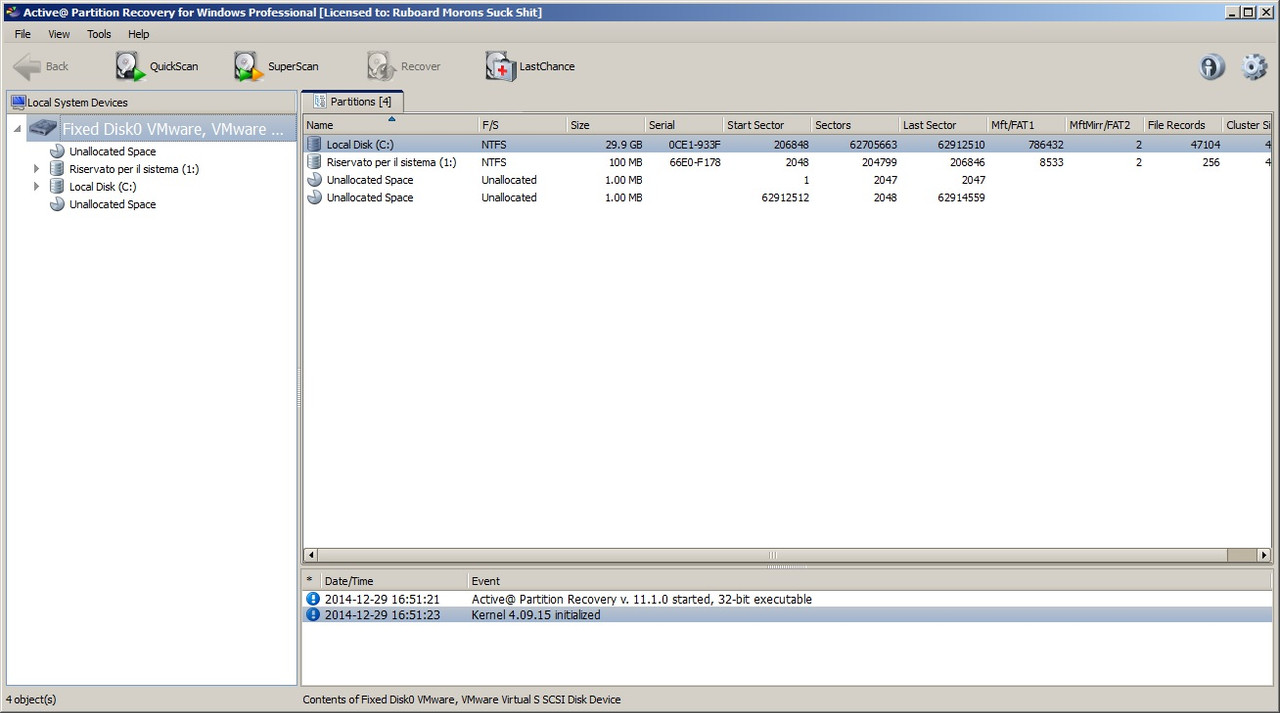Screen dimensions: 1280x713
Task: Click the 47104 file records value
Action: 1204,145
